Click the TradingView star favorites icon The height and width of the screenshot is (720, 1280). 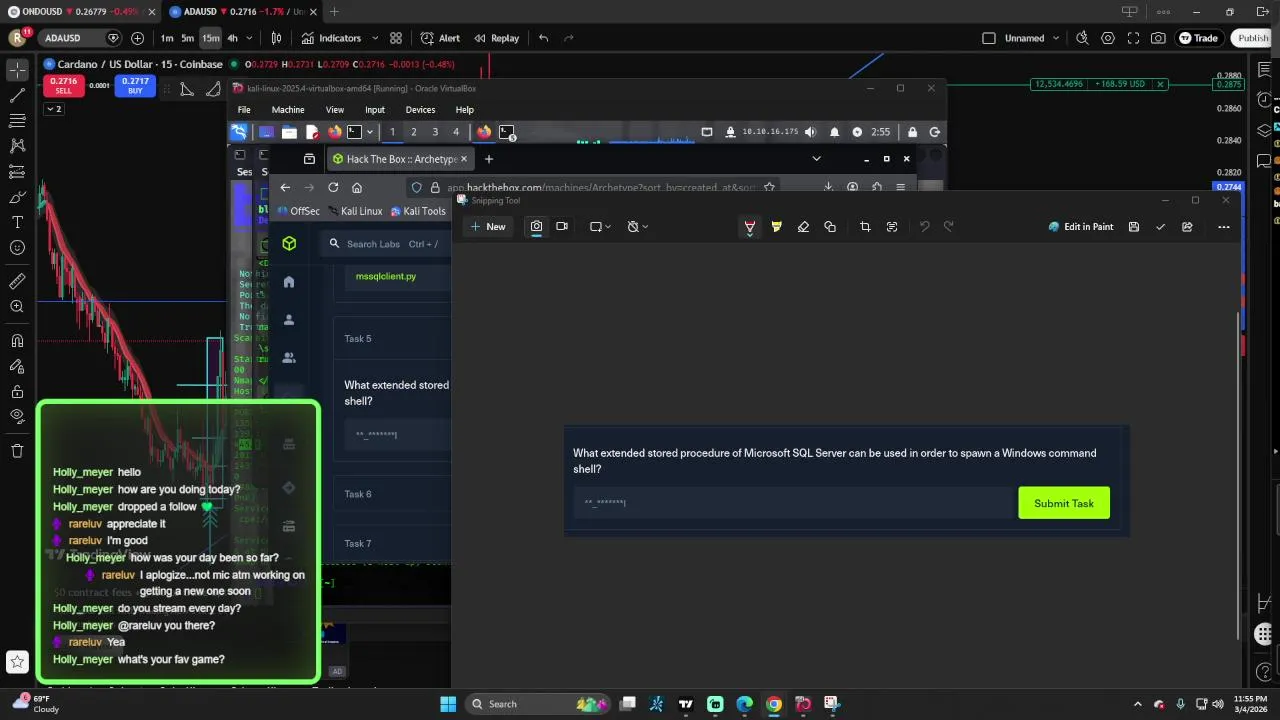coord(17,661)
